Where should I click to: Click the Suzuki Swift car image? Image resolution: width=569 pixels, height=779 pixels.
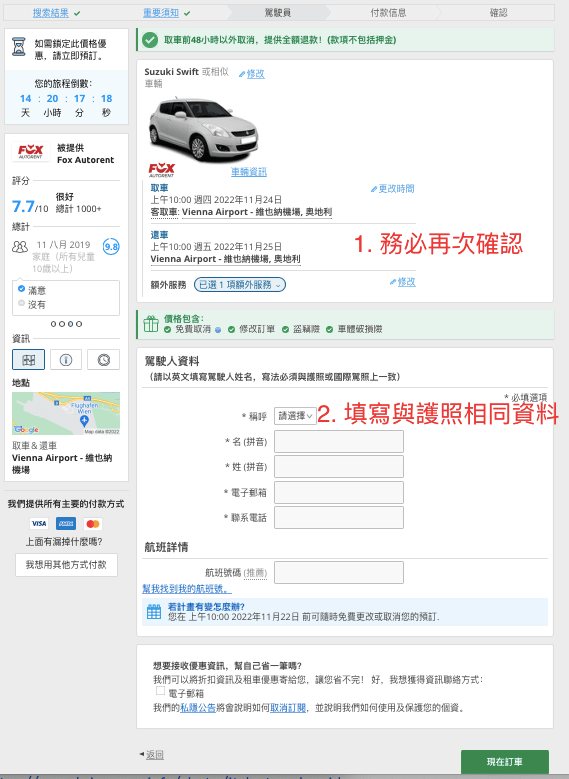coord(203,129)
